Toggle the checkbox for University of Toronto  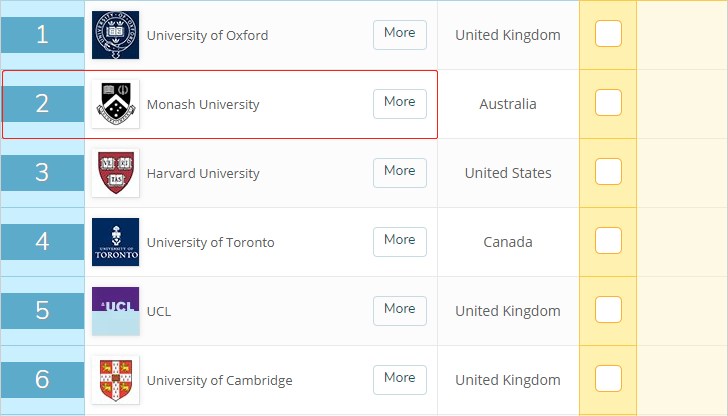pos(608,240)
